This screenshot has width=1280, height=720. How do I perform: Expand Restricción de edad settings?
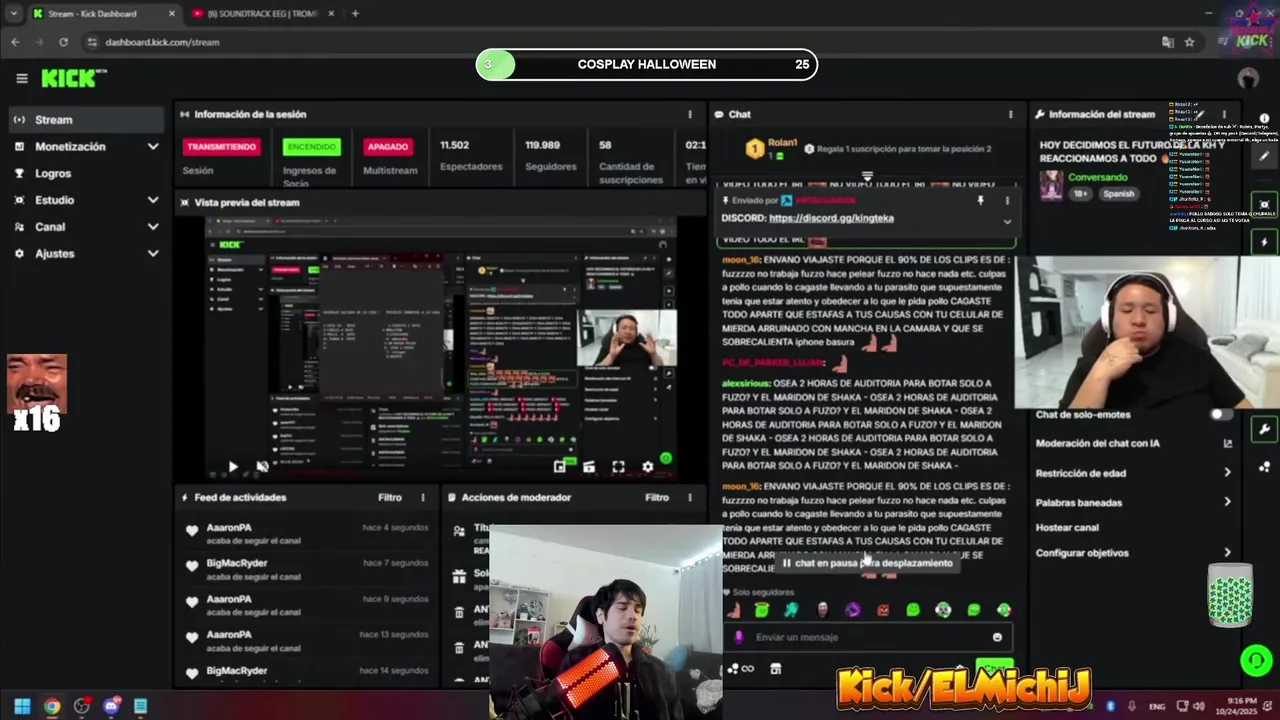coord(1134,473)
